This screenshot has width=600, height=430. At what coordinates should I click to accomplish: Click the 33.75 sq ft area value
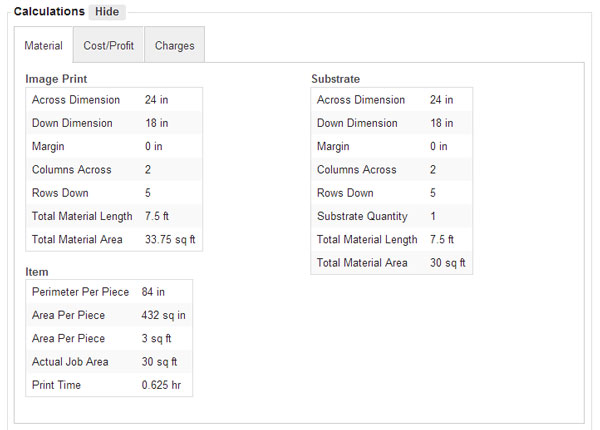coord(170,239)
